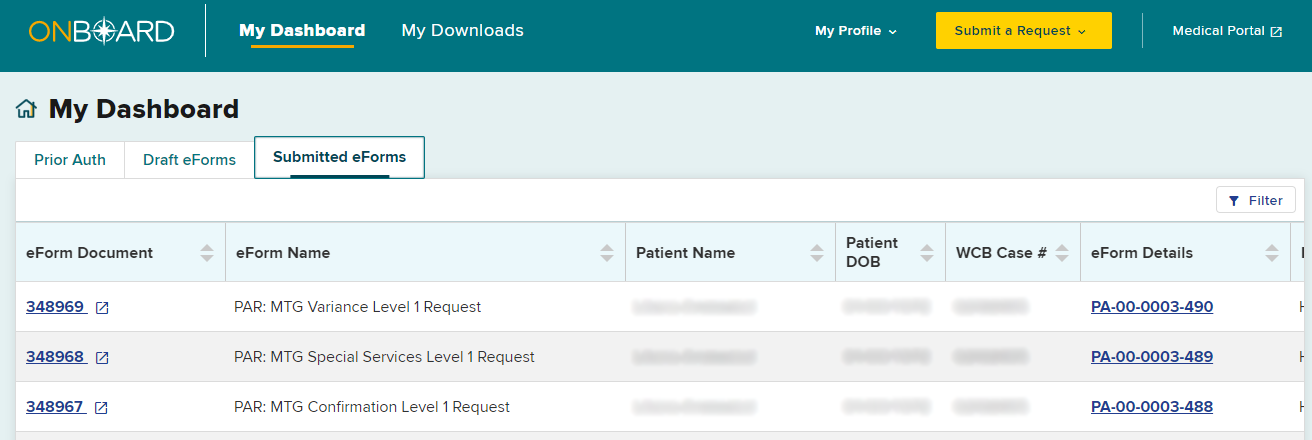Screen dimensions: 1312x440
Task: Switch to the Prior Auth tab
Action: (x=70, y=160)
